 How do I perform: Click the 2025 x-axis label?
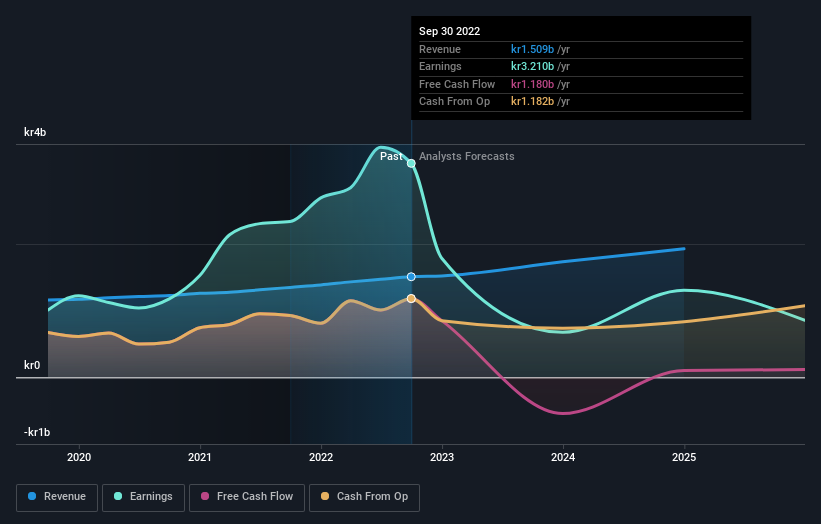point(684,458)
